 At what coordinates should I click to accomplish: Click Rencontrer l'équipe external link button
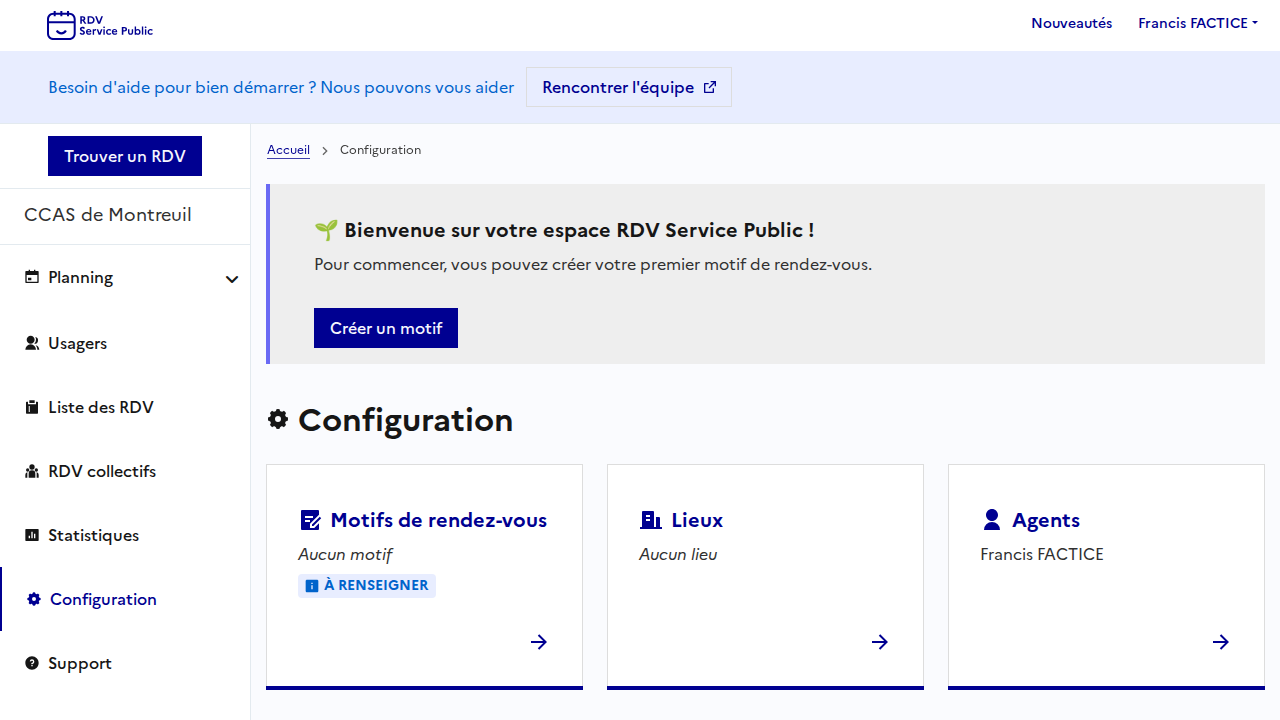coord(629,87)
